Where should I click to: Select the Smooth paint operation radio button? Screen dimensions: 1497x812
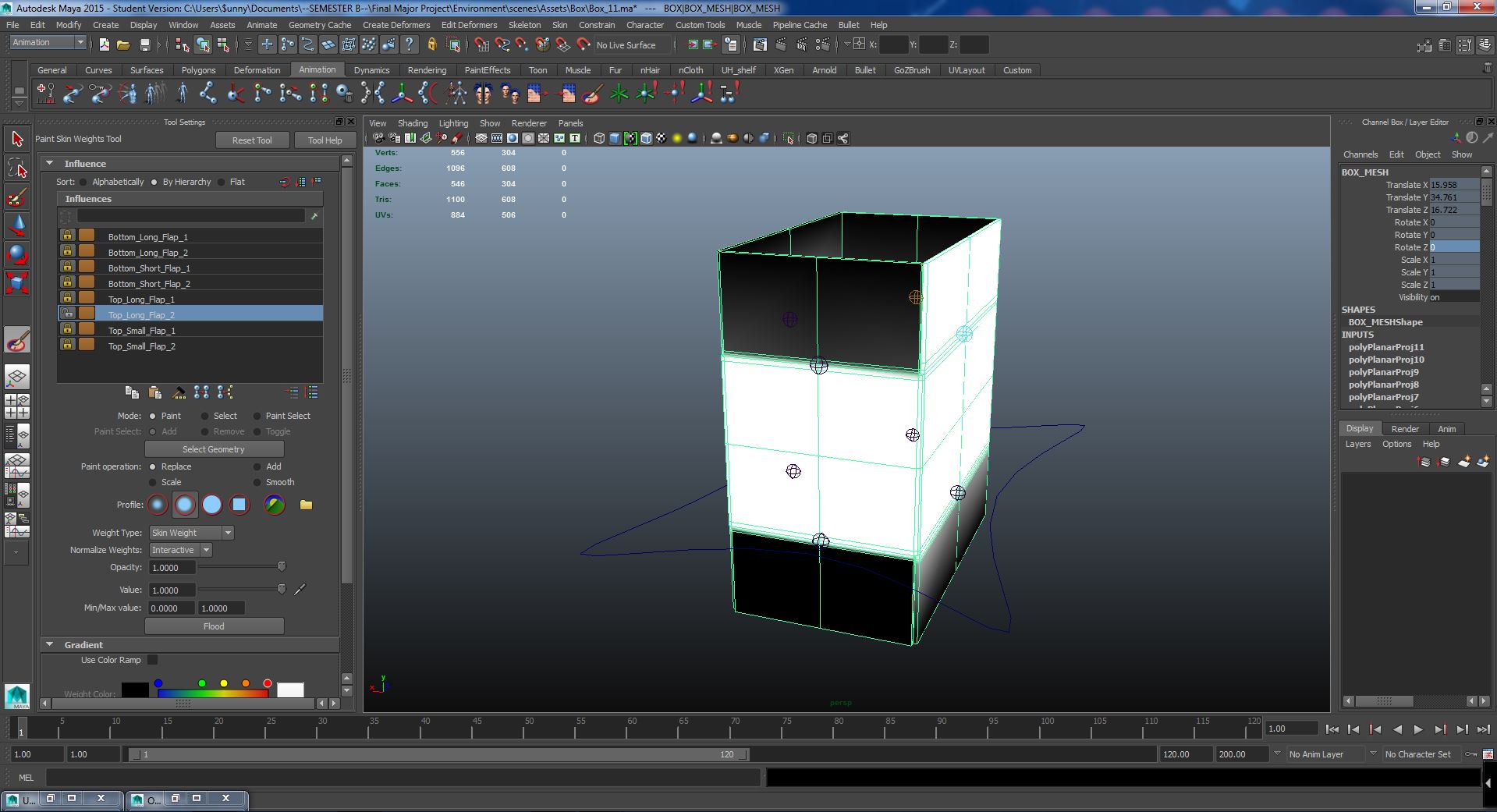[x=257, y=482]
